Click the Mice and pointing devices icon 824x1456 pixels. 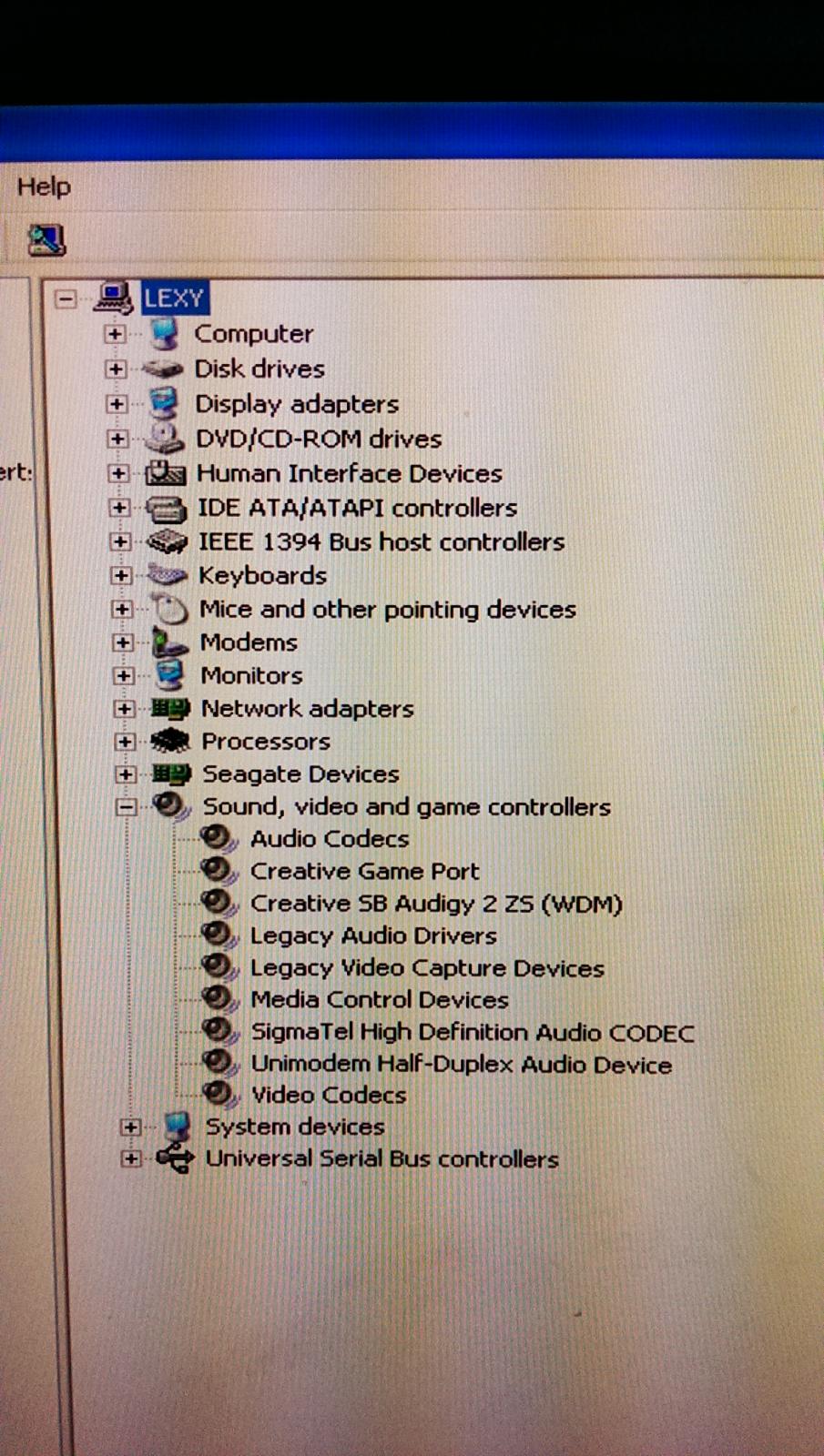170,609
